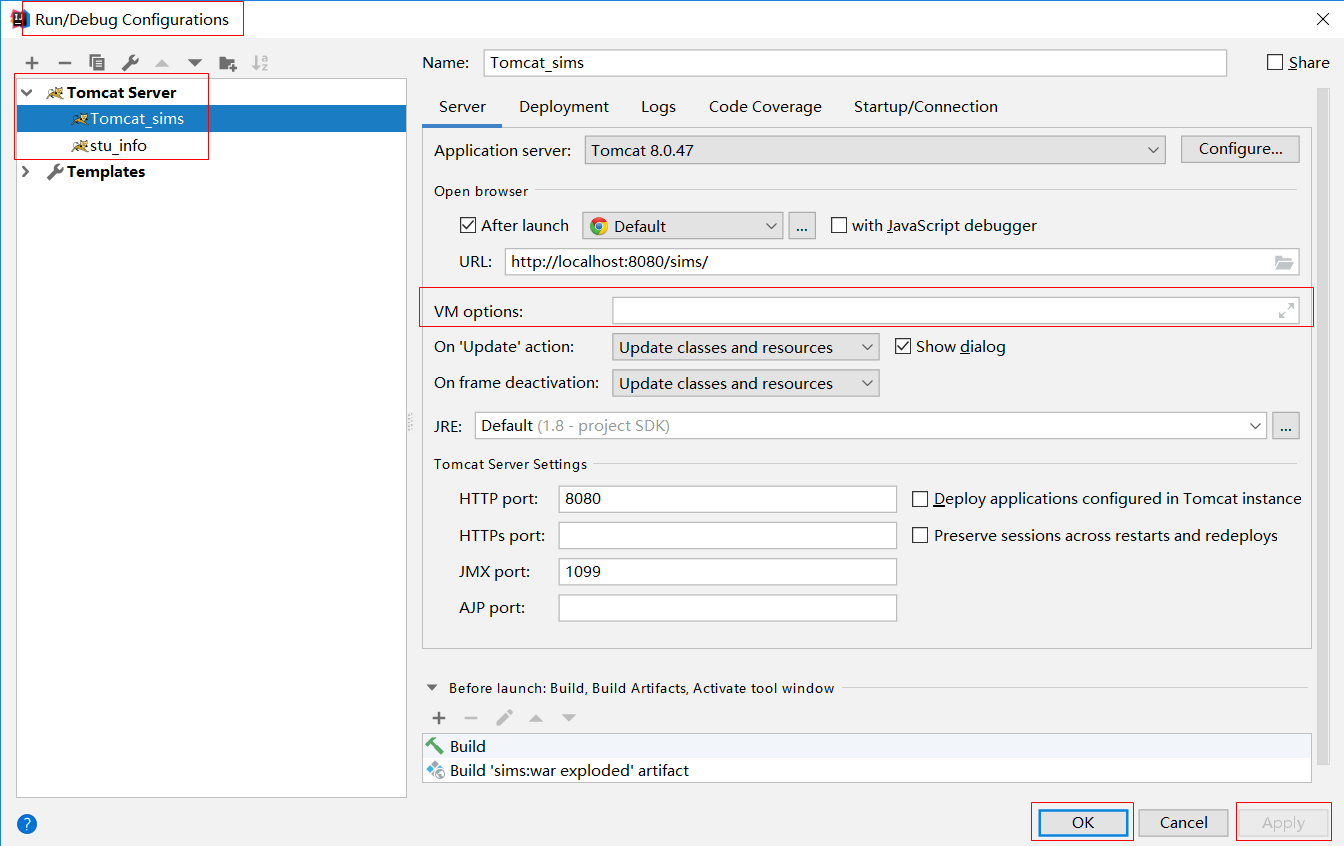Image resolution: width=1344 pixels, height=846 pixels.
Task: Collapse the Tomcat Server tree node
Action: point(27,92)
